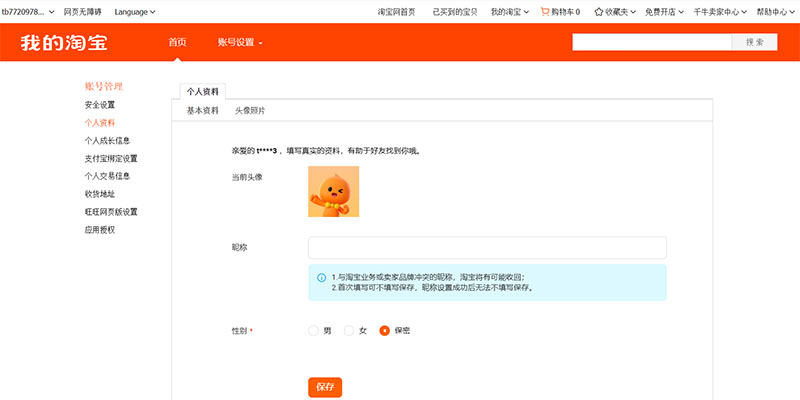Click the current avatar image
This screenshot has width=800, height=400.
(334, 191)
